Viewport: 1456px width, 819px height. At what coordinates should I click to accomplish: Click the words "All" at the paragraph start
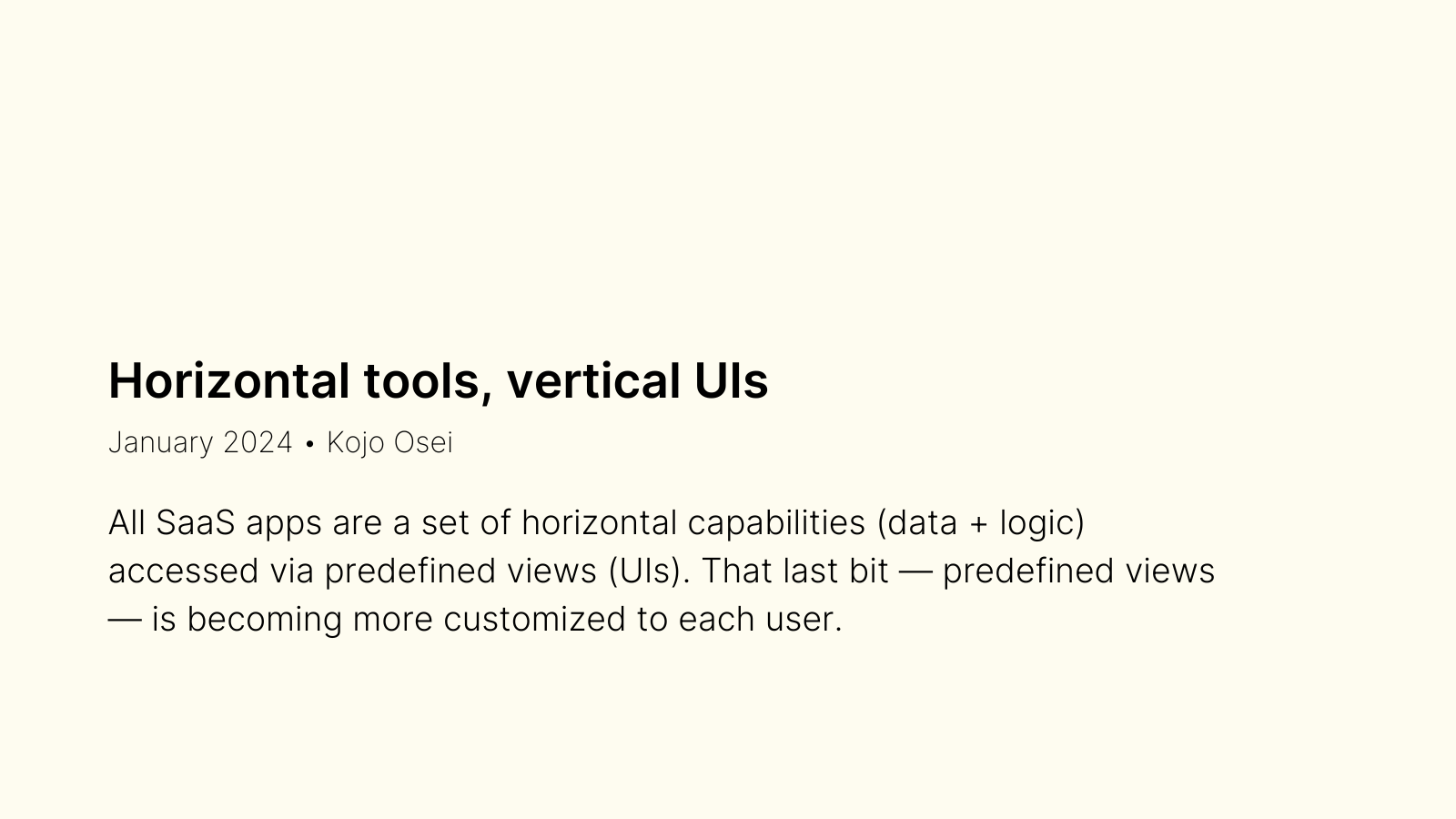click(126, 522)
